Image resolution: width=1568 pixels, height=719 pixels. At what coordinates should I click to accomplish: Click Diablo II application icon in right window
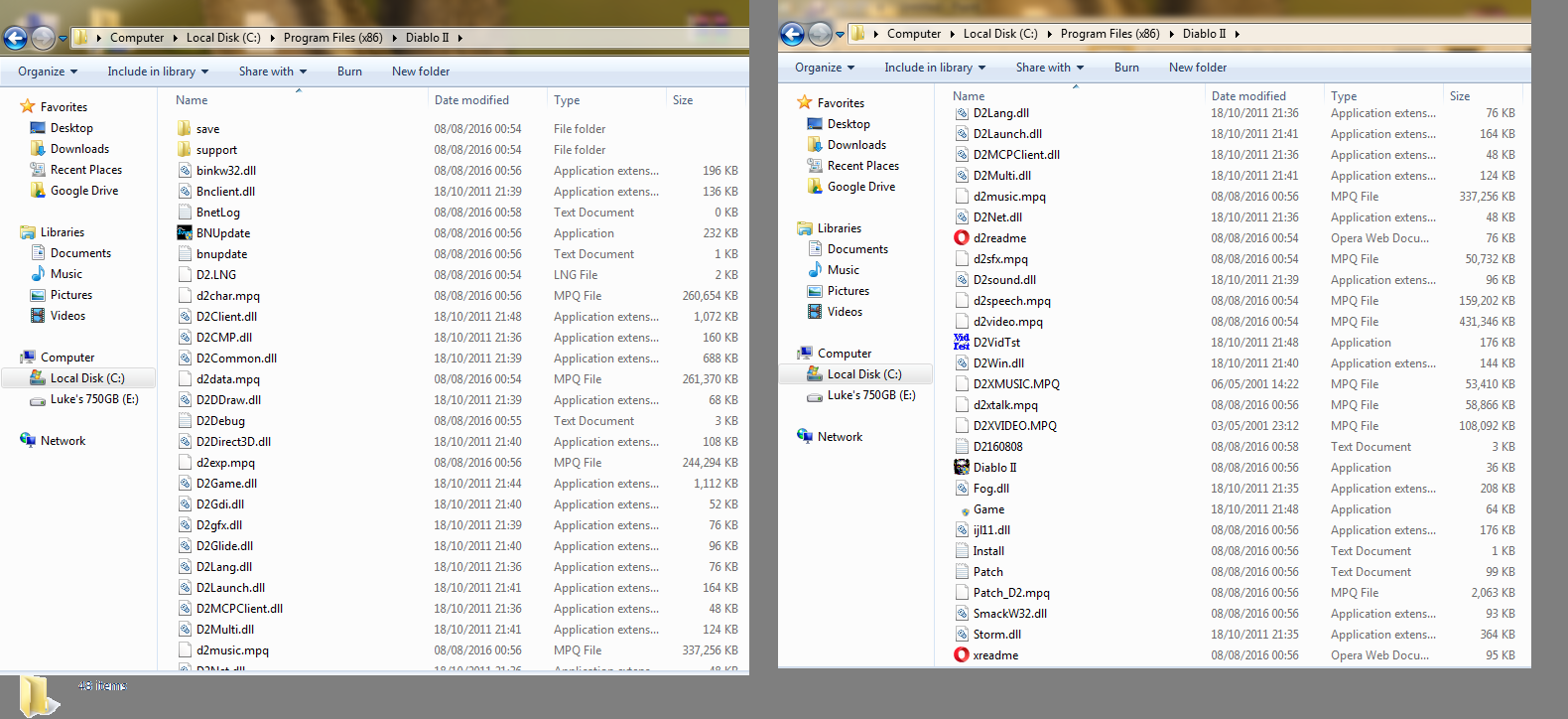pyautogui.click(x=962, y=468)
